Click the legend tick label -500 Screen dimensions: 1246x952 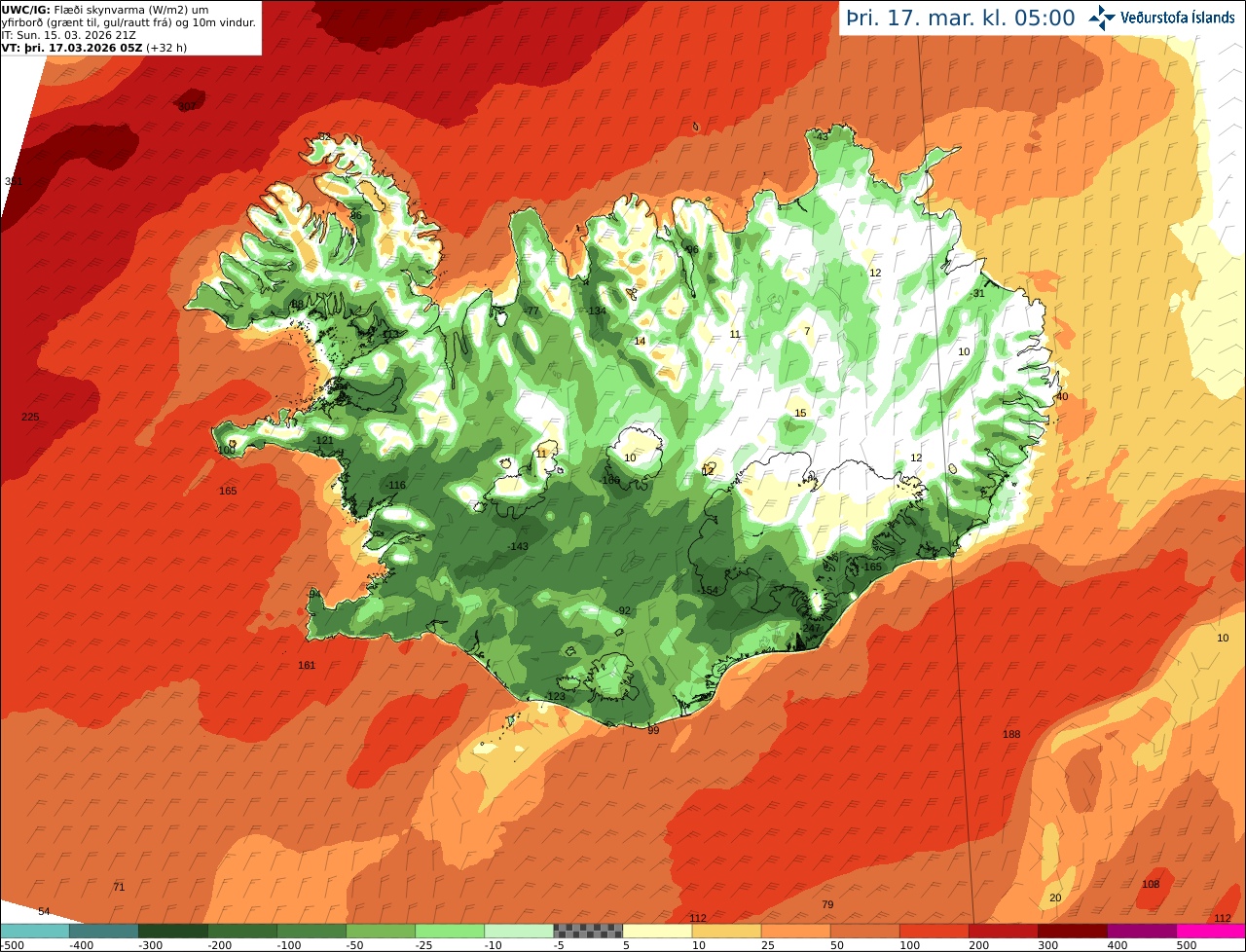point(11,945)
